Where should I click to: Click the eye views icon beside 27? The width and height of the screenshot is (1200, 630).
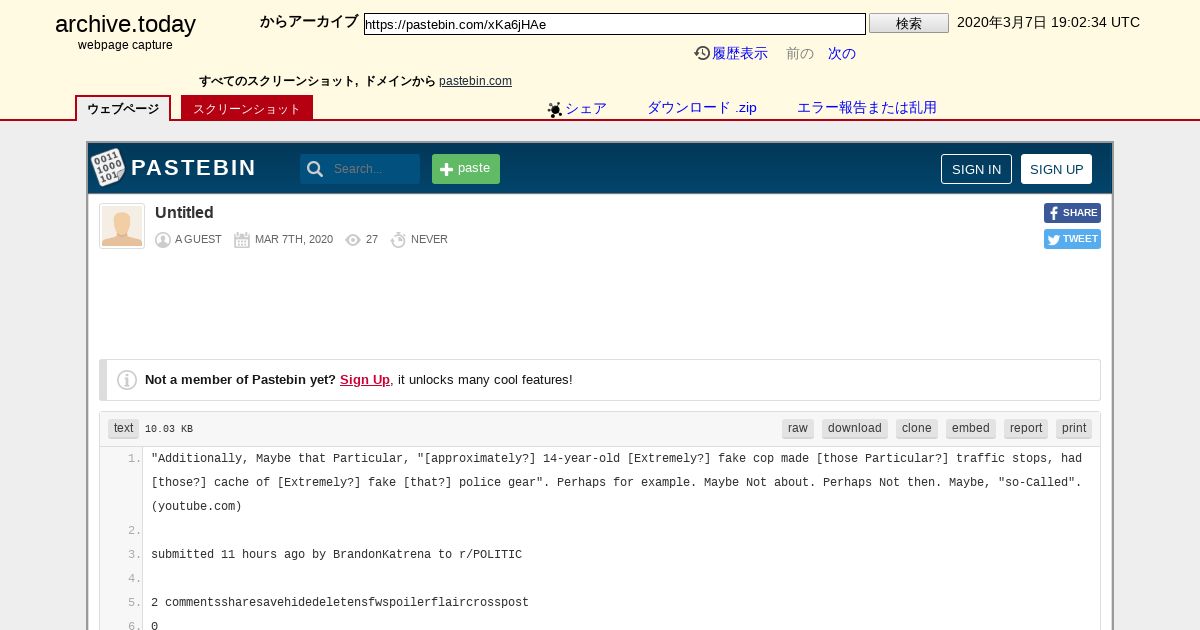pos(353,240)
